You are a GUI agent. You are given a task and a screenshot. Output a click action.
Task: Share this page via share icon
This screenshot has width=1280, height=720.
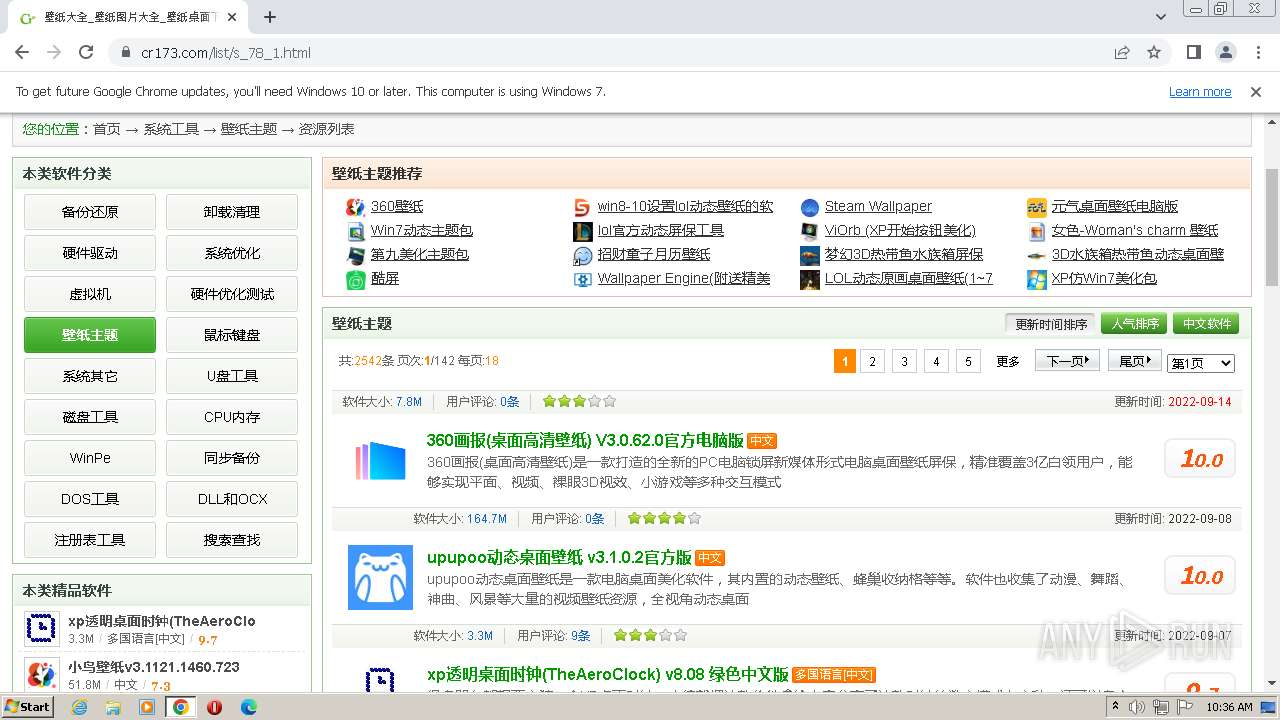click(1122, 52)
